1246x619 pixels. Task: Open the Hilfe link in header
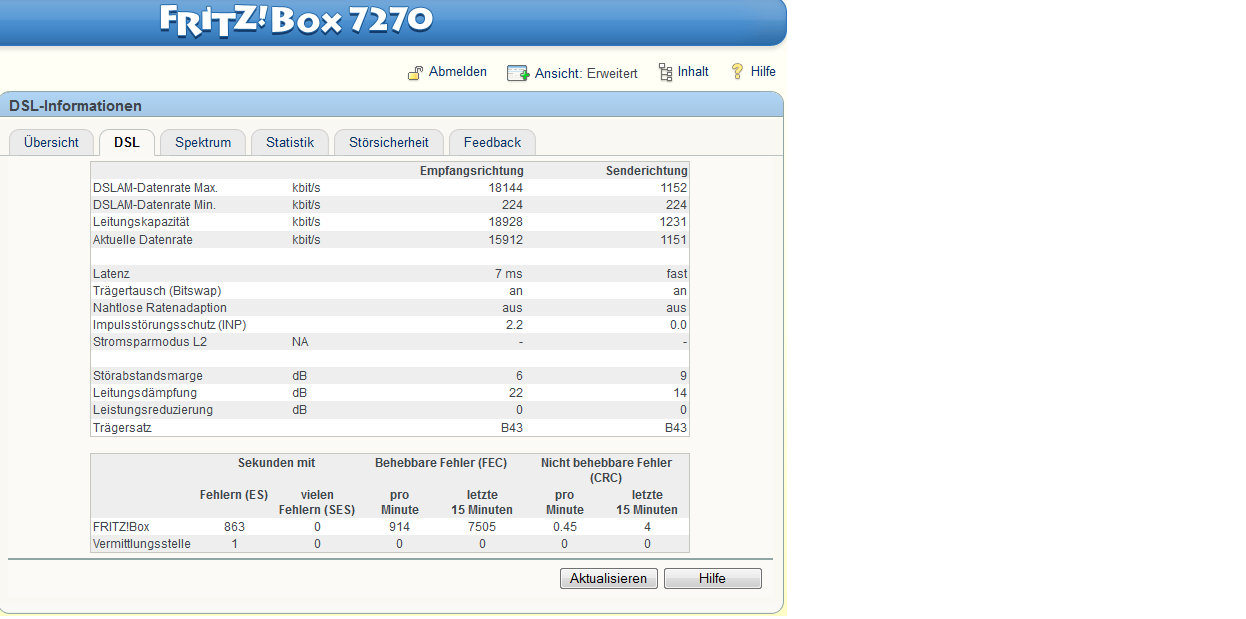pos(763,72)
